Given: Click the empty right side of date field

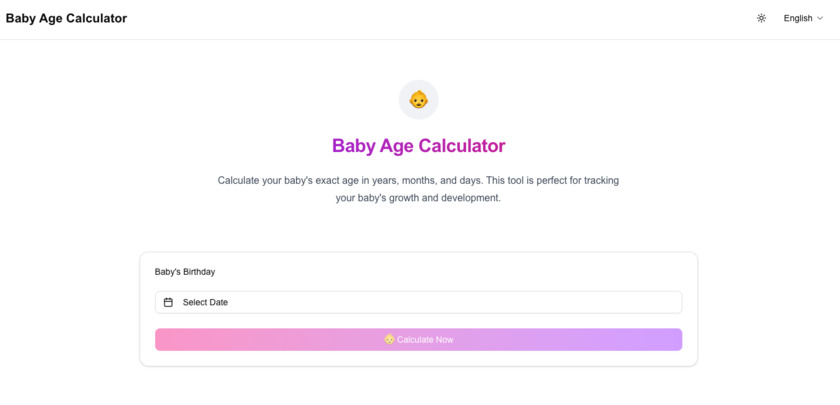Looking at the screenshot, I should coord(600,302).
